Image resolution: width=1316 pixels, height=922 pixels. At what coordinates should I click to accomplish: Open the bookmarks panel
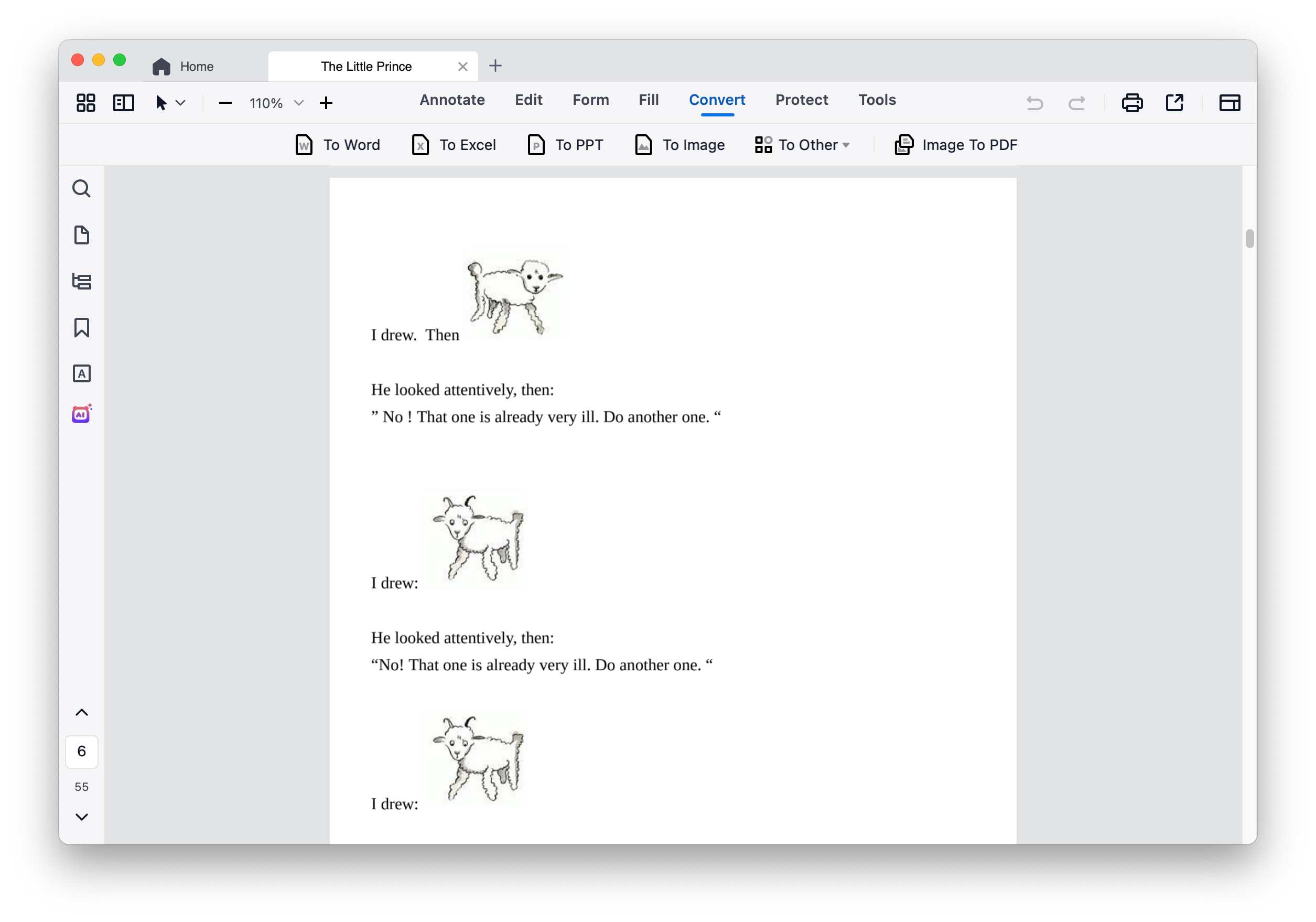(81, 327)
